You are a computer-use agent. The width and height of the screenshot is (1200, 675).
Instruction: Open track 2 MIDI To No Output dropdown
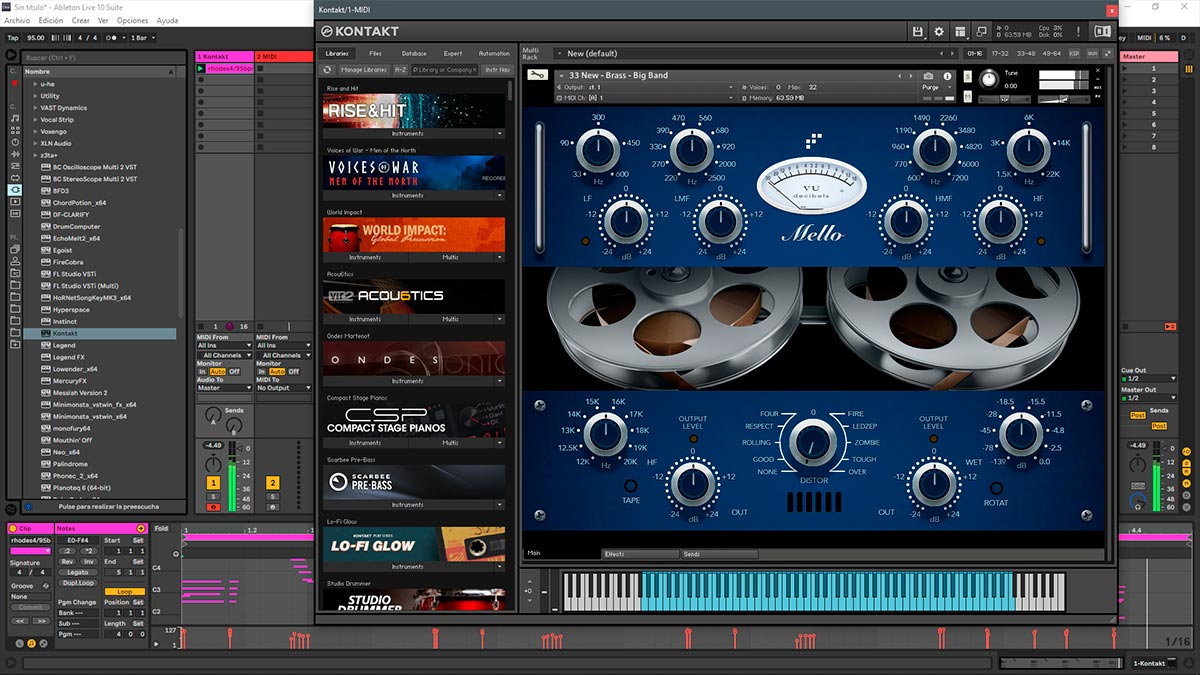click(x=283, y=388)
